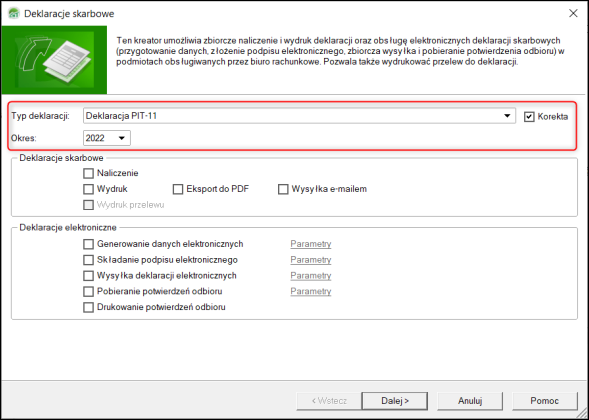Click the Deklaracje skarbowe title bar app icon

[14, 14]
